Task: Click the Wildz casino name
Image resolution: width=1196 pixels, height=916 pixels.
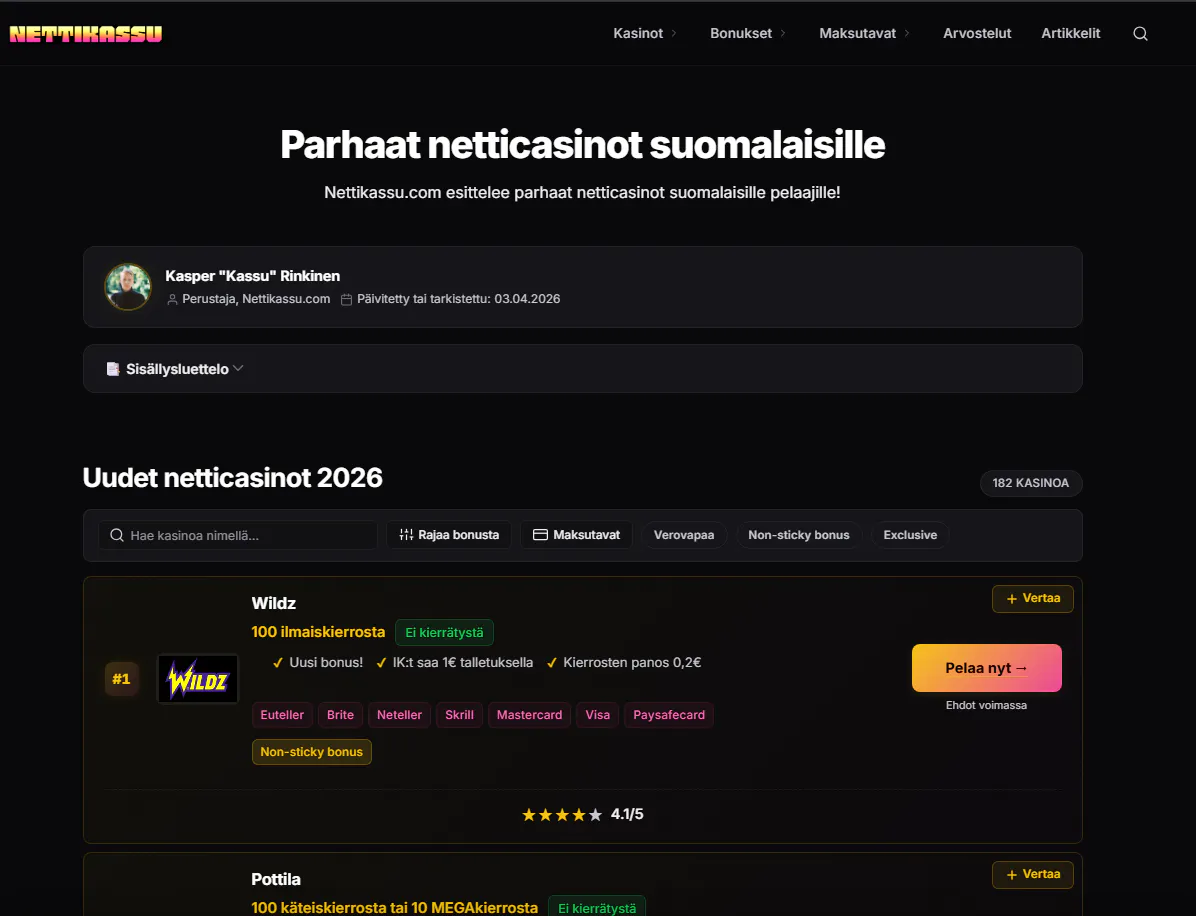Action: (x=274, y=603)
